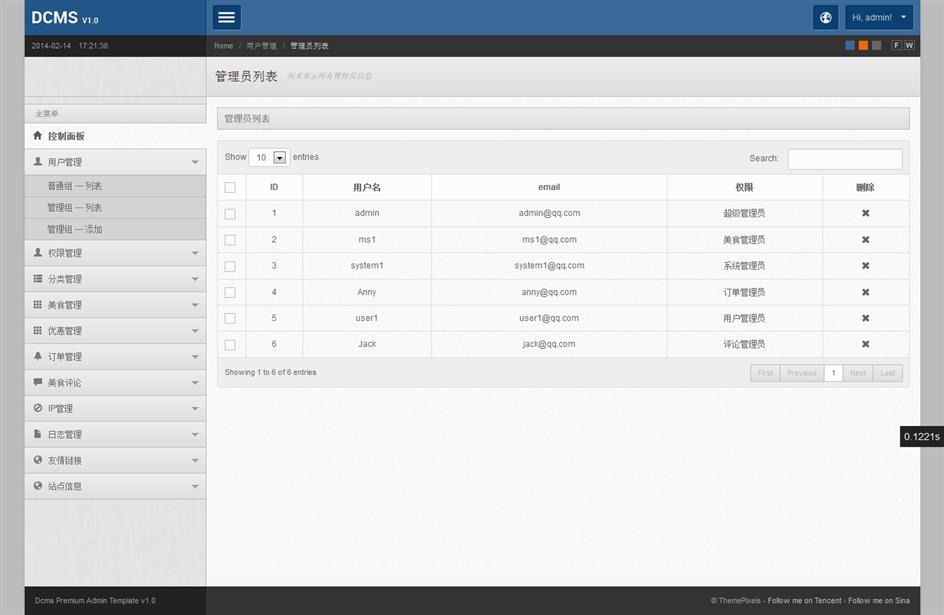Viewport: 944px width, 615px height.
Task: Open the Hi, admin! user dropdown
Action: [x=879, y=17]
